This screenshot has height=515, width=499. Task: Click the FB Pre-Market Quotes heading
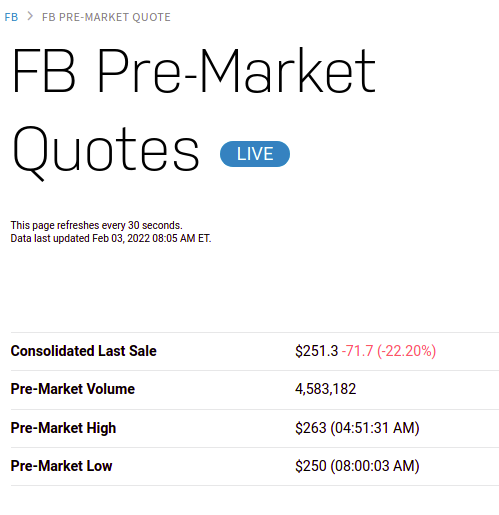click(x=193, y=113)
